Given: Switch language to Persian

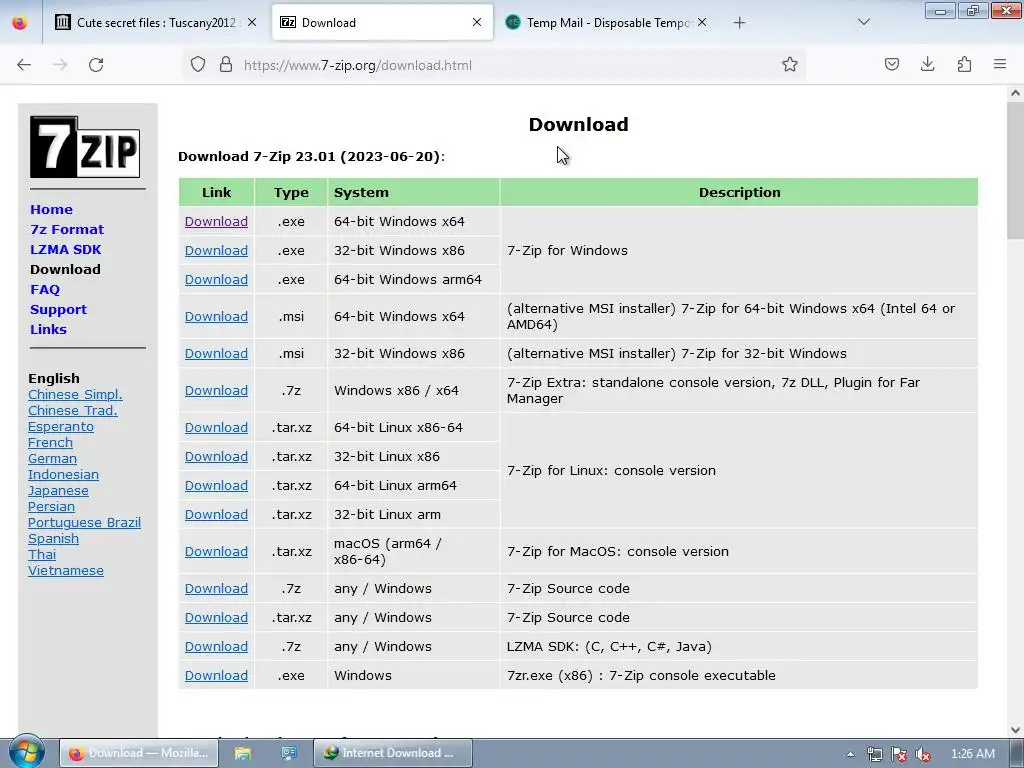Looking at the screenshot, I should (52, 507).
